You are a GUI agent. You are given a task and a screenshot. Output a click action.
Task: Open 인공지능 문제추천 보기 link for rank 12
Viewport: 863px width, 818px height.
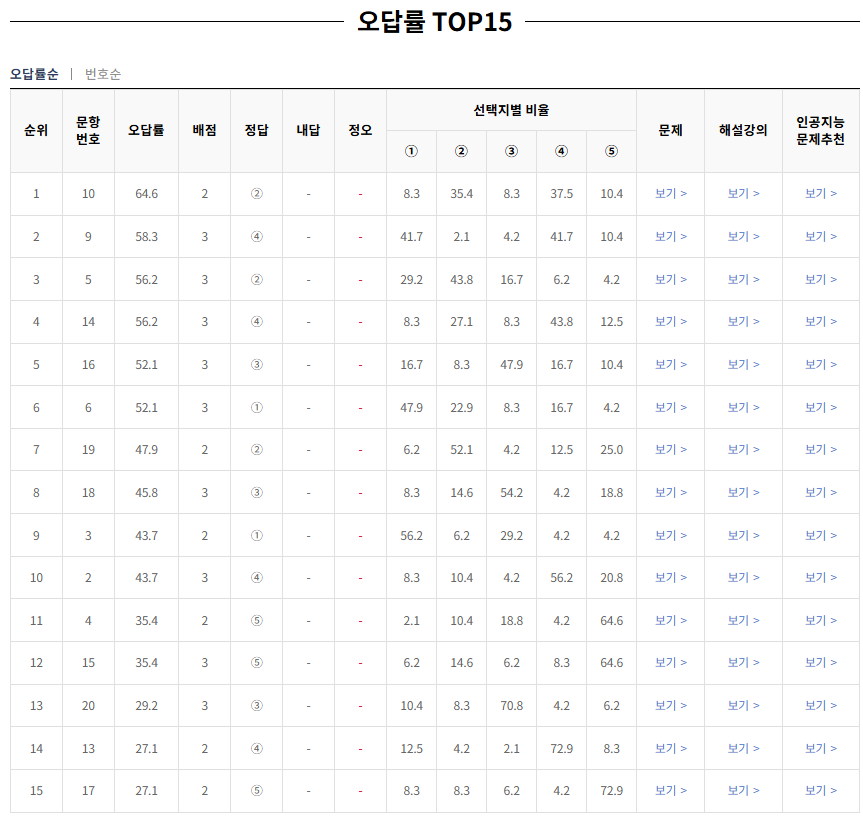821,663
